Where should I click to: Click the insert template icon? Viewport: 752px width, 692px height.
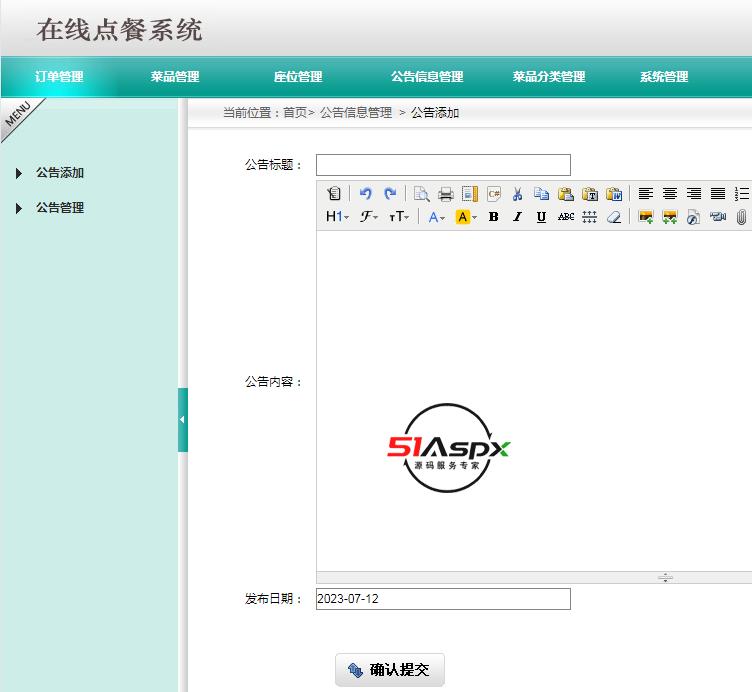click(x=470, y=194)
